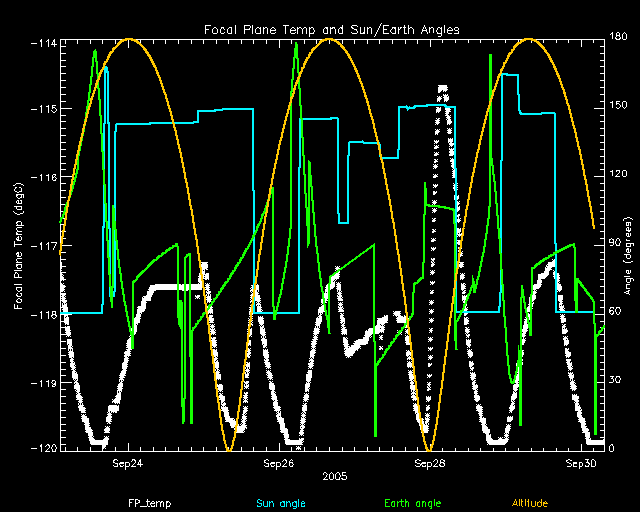Viewport: 640px width, 512px height.
Task: Click the Sep28 date tick label
Action: [x=429, y=464]
